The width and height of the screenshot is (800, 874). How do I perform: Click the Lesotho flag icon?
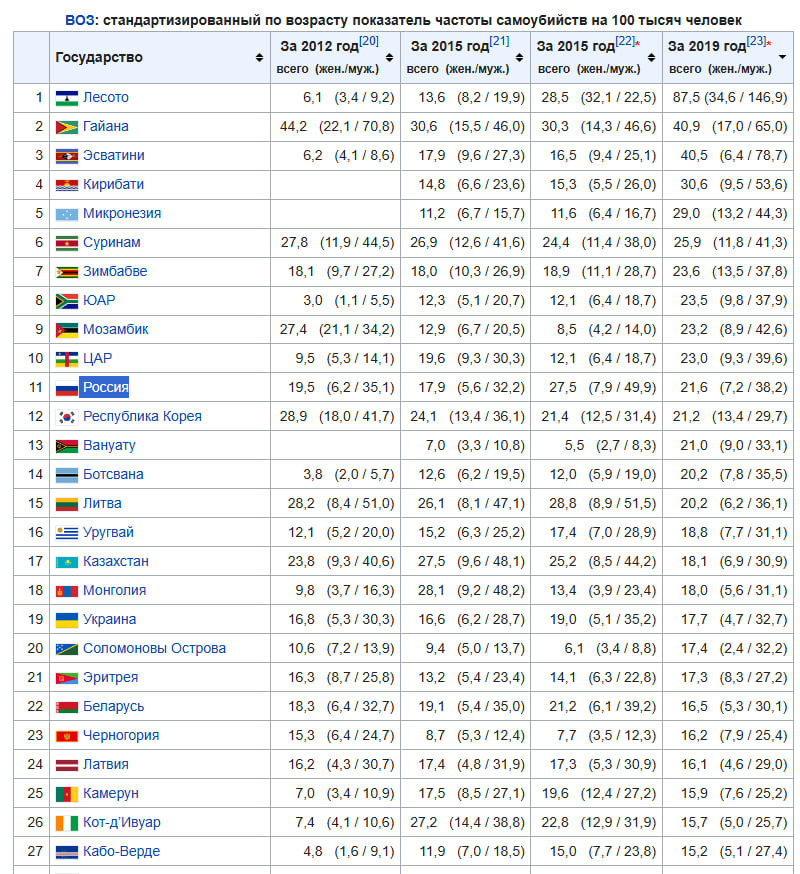67,98
